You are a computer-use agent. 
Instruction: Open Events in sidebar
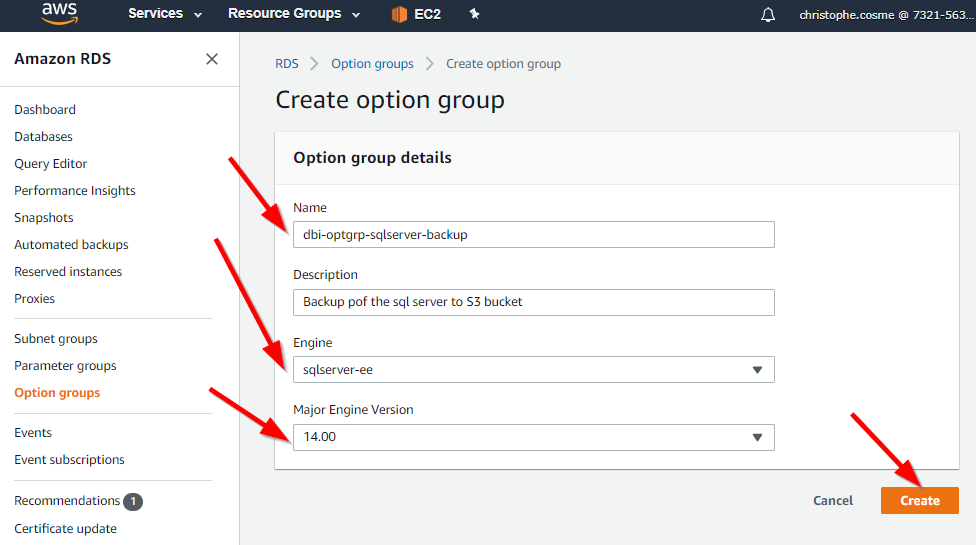pyautogui.click(x=33, y=432)
